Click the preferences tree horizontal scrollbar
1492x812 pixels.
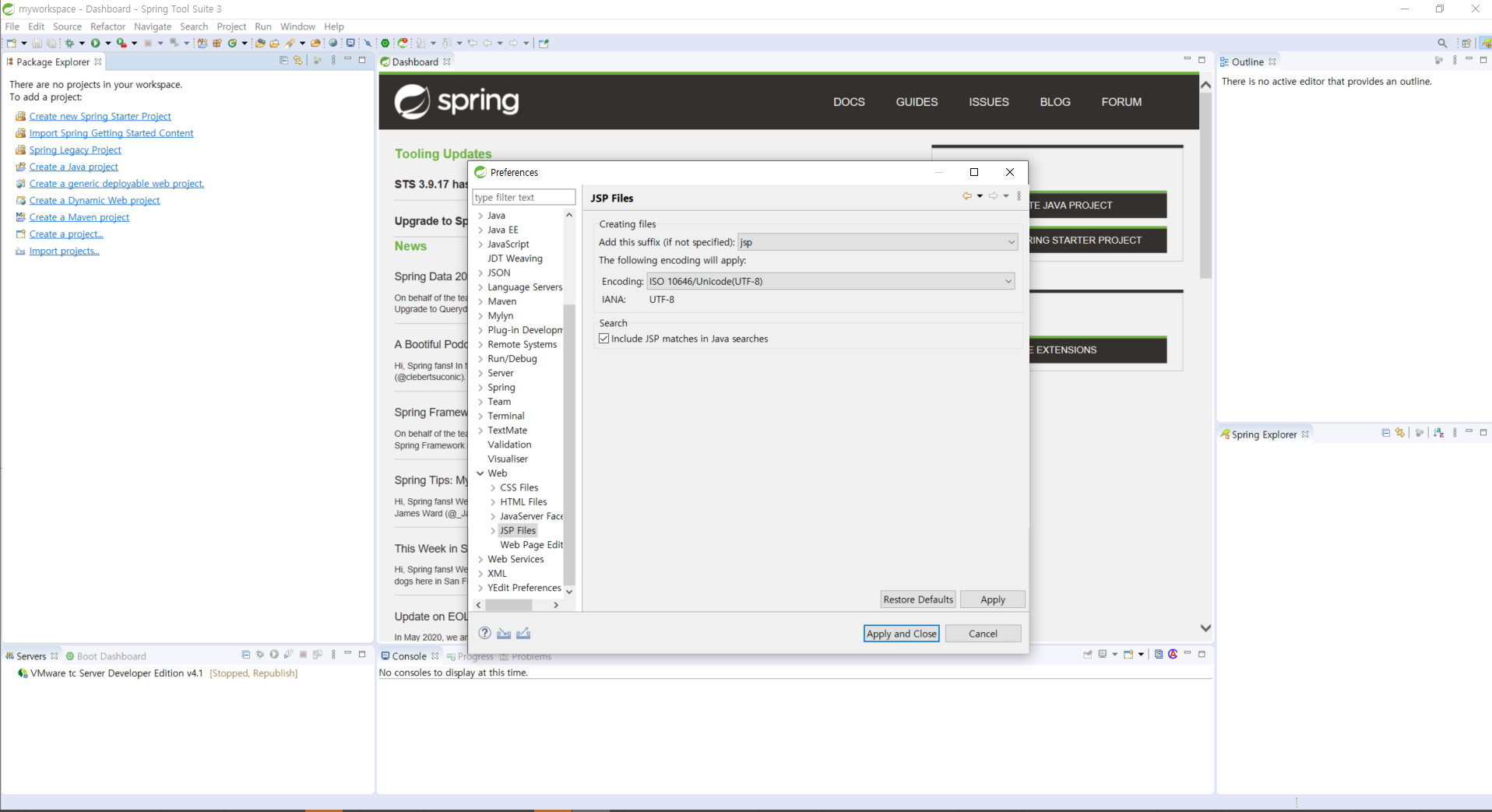(x=508, y=605)
